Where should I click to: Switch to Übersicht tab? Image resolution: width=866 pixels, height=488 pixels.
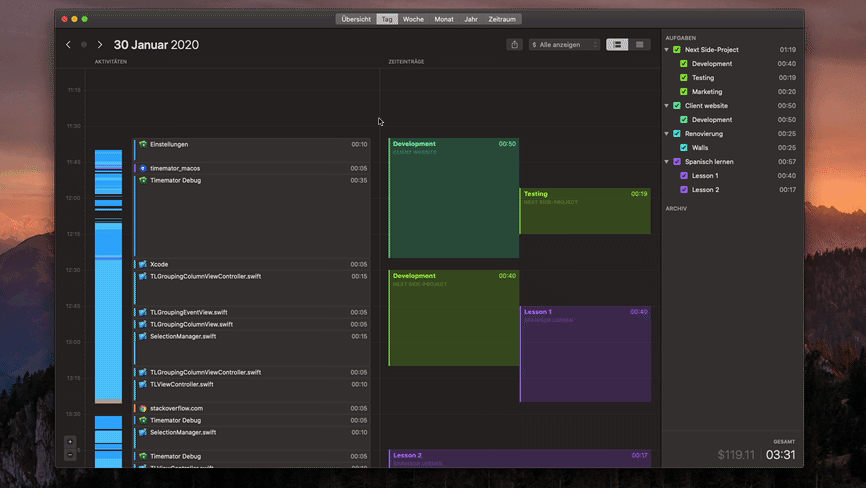(356, 19)
